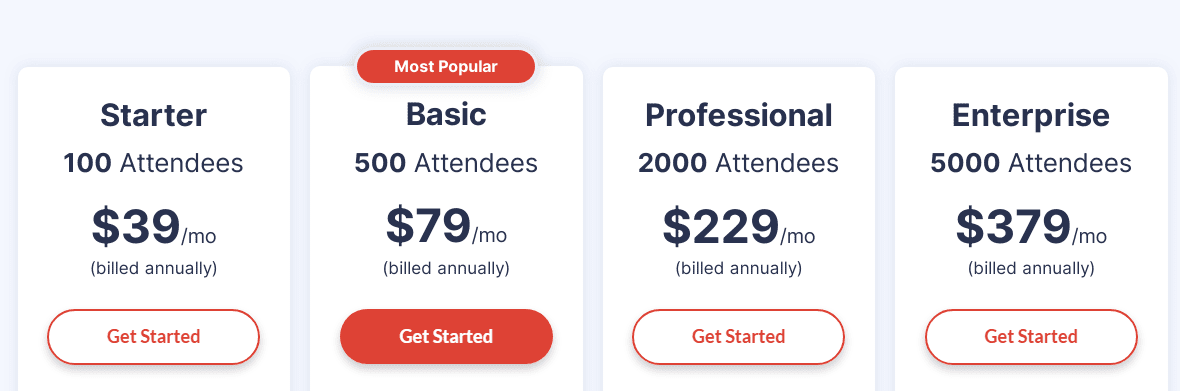Click billed annually note under Enterprise price
Screen dimensions: 1180x391
pos(1031,268)
